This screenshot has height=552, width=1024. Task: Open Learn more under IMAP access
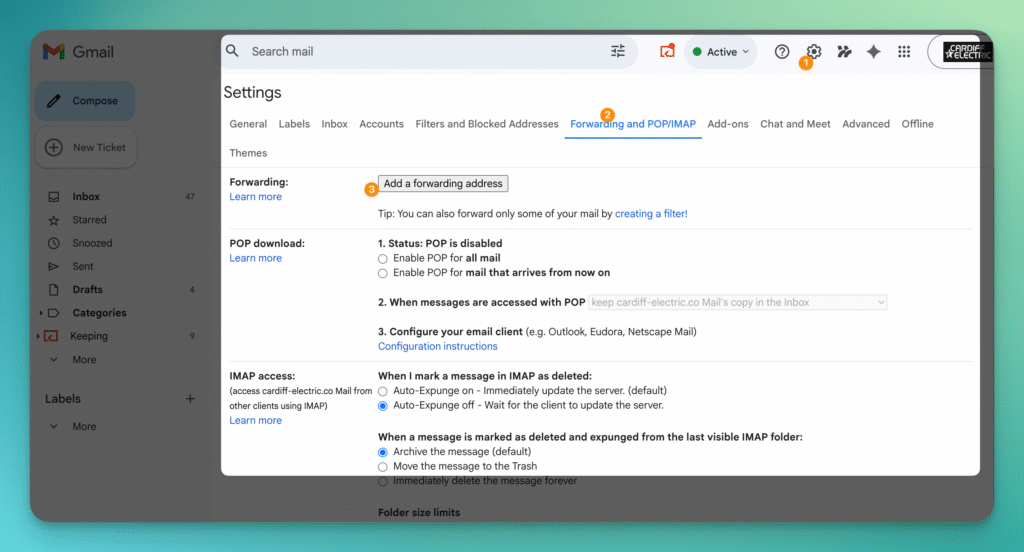(x=255, y=420)
